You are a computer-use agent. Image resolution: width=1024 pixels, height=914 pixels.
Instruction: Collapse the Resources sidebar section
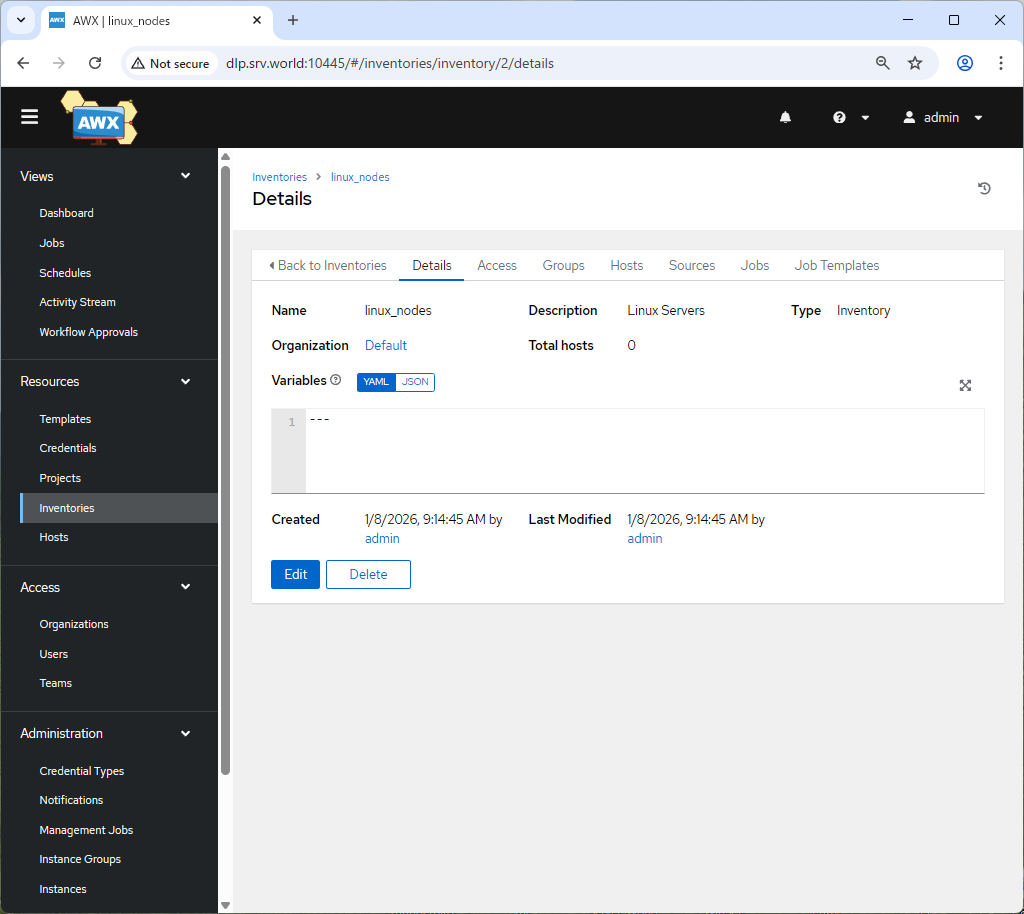tap(185, 381)
